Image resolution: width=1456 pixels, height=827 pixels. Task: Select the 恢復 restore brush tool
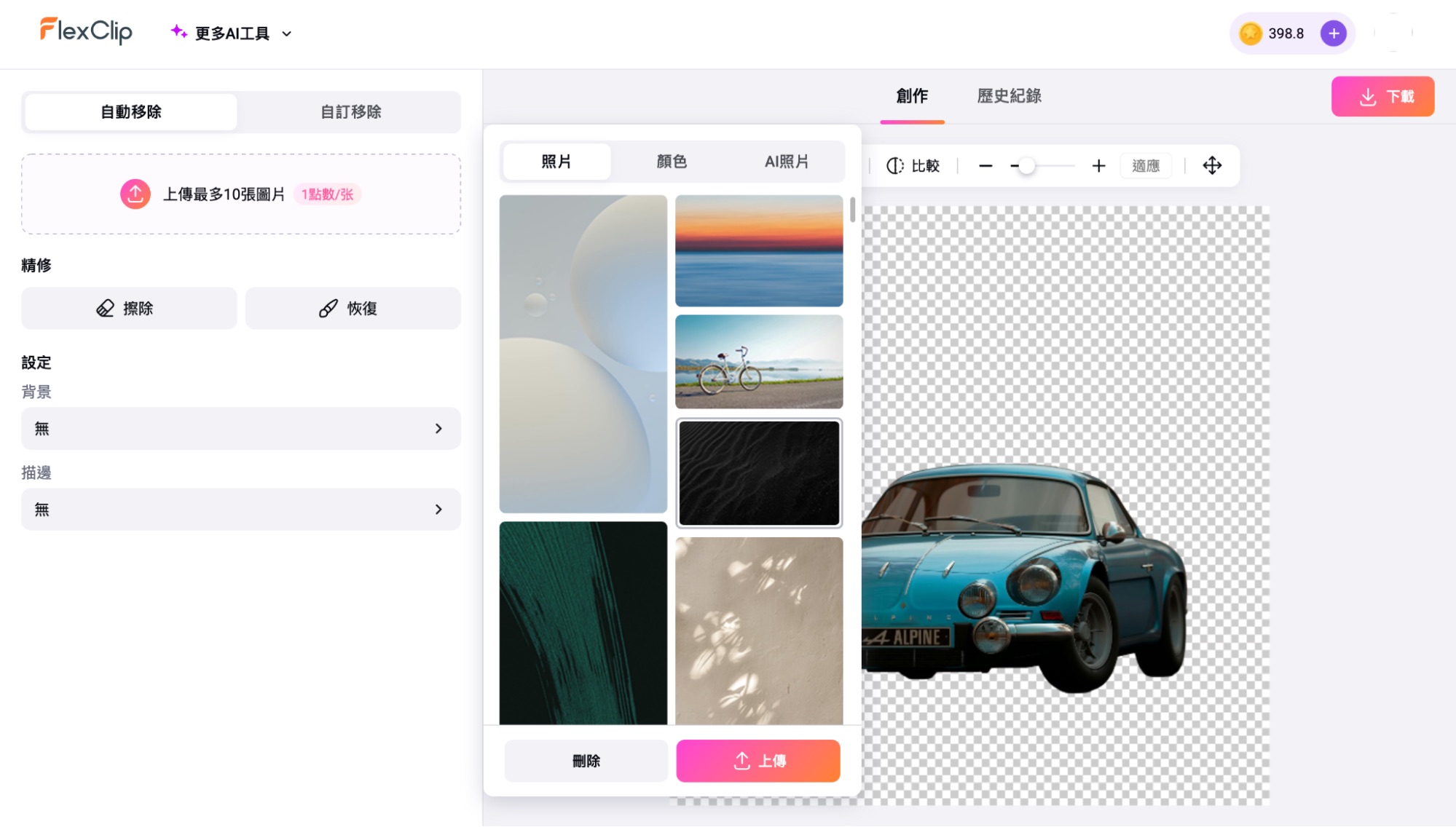[353, 309]
